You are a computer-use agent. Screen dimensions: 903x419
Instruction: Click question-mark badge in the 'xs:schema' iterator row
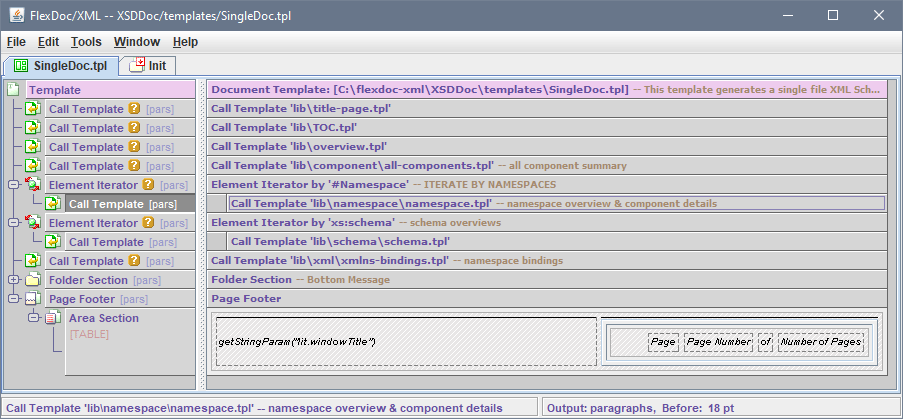149,223
